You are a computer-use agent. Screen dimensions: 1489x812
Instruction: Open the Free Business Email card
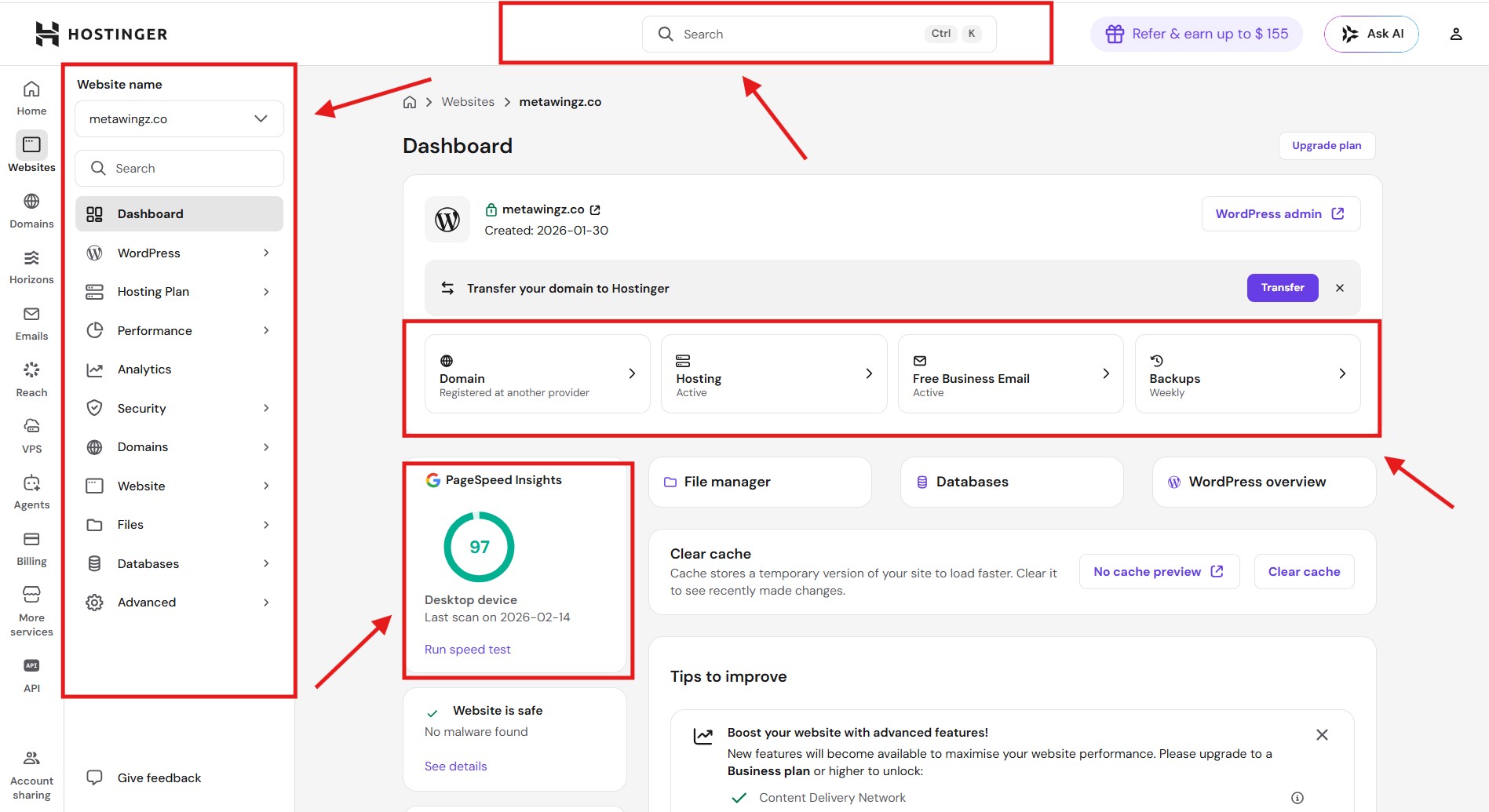tap(1011, 373)
